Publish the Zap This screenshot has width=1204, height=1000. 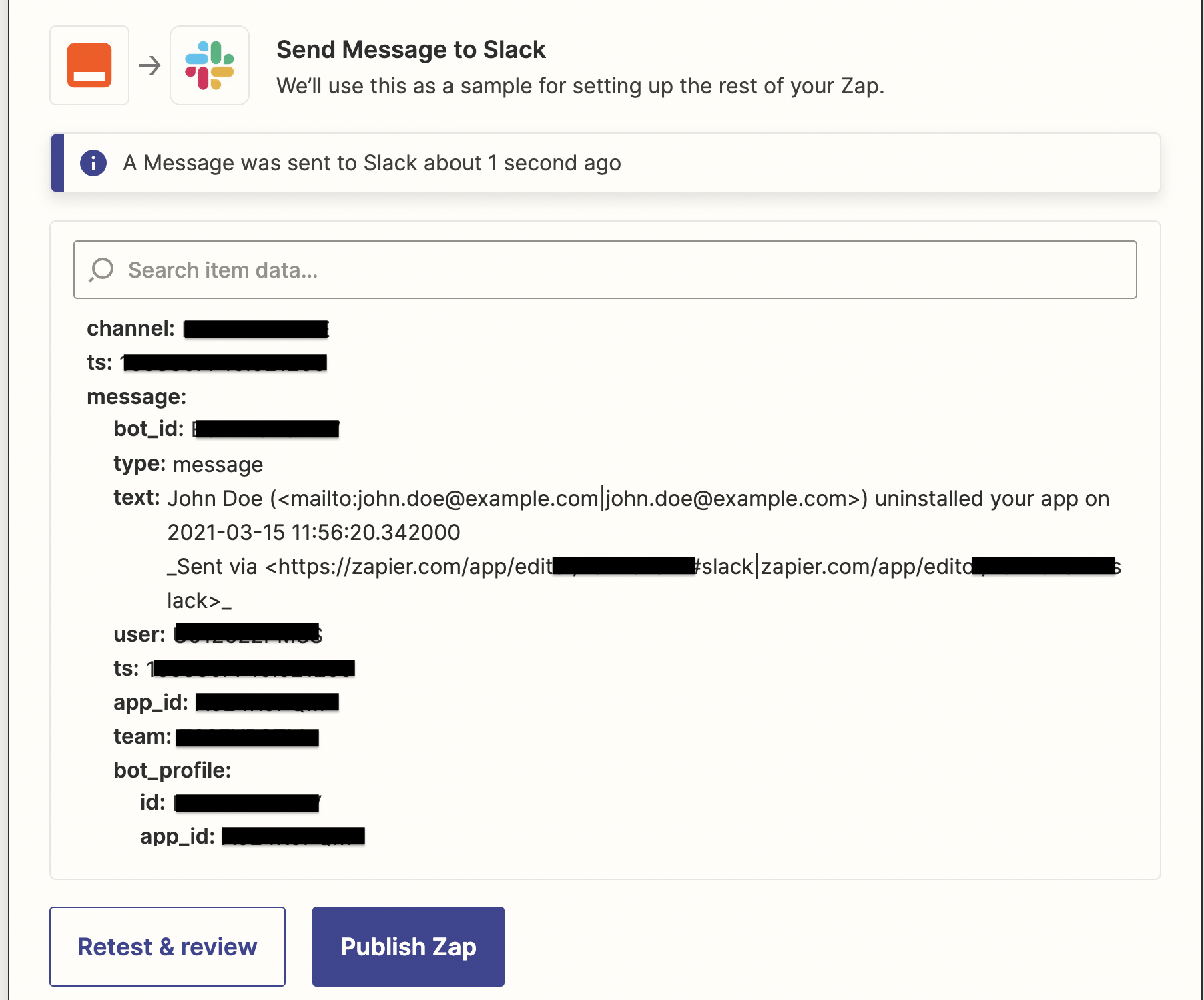click(x=408, y=946)
